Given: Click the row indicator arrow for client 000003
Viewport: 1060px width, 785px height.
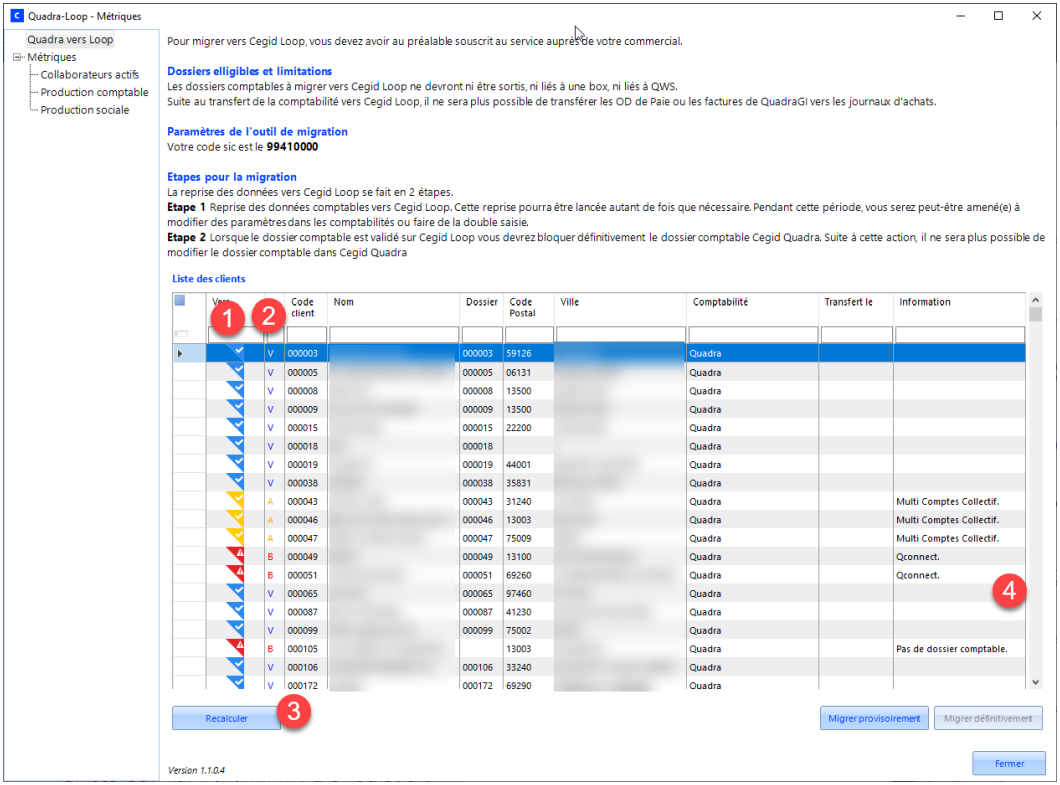Looking at the screenshot, I should coord(180,353).
